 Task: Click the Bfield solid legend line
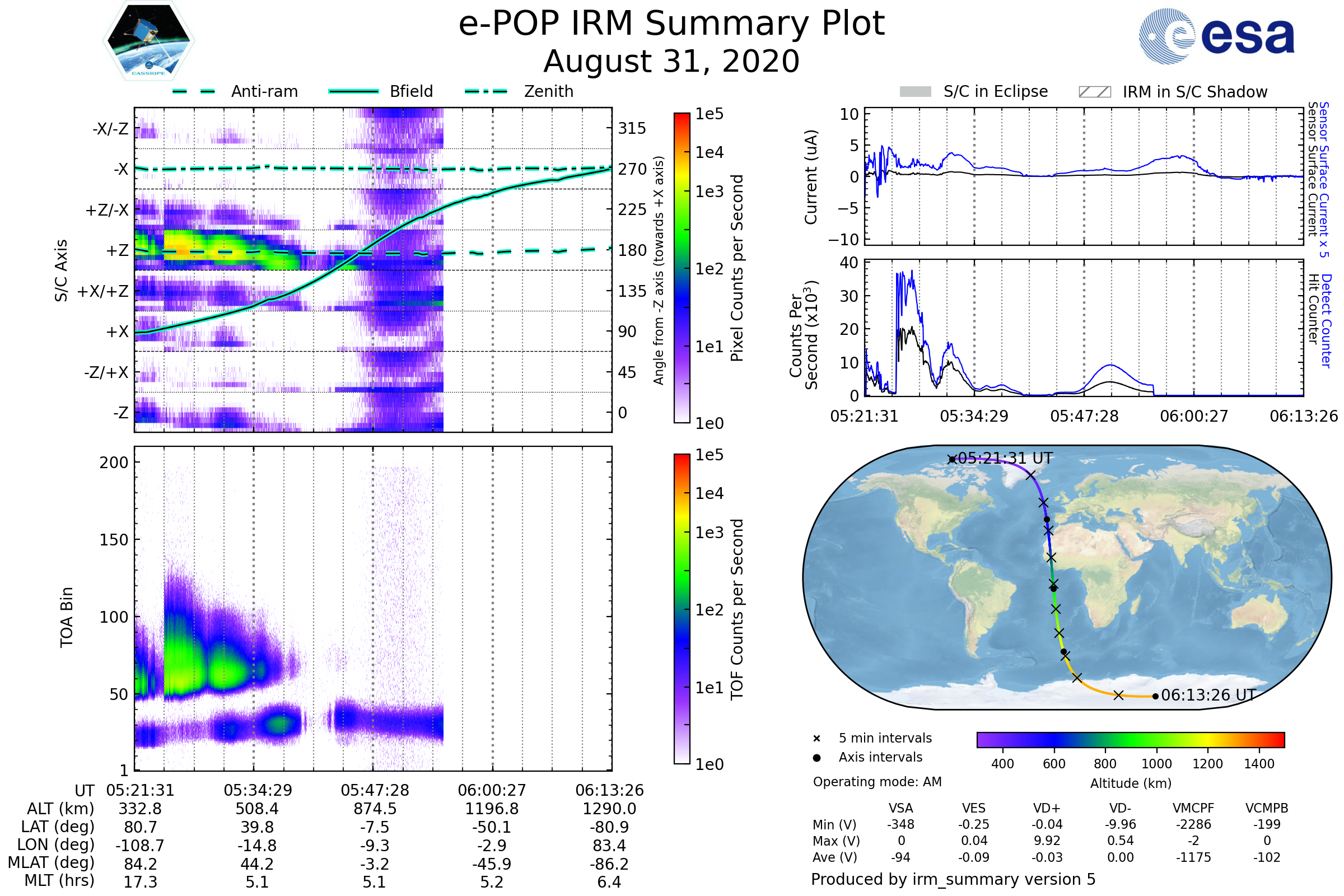click(353, 91)
